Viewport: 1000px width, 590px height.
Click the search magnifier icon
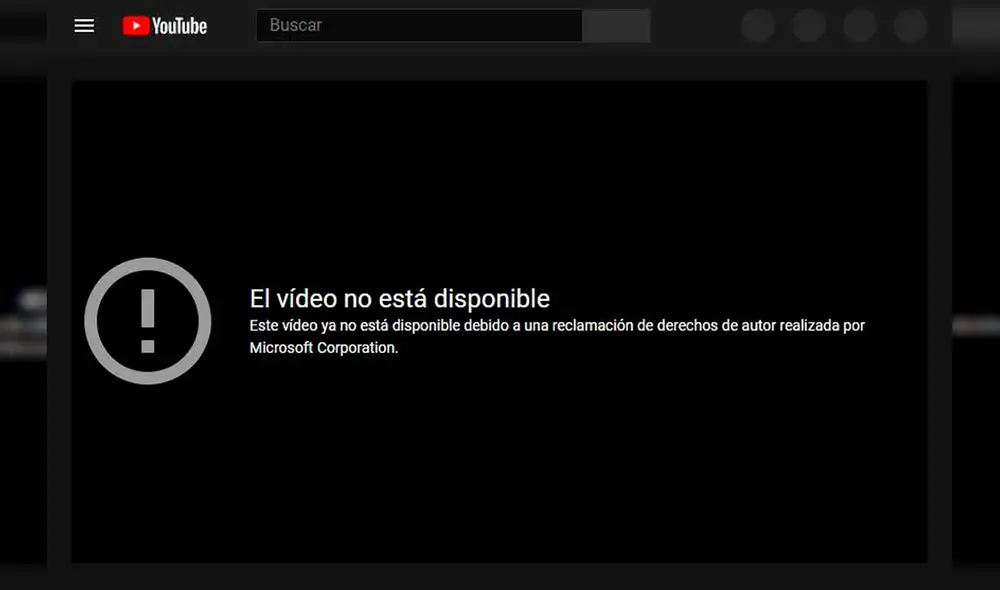[616, 25]
